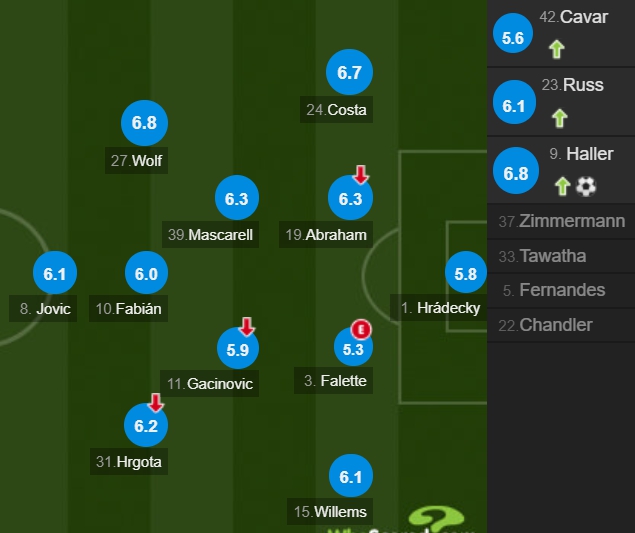635x533 pixels.
Task: Click the green substitution arrow under Cavar
Action: coord(556,49)
